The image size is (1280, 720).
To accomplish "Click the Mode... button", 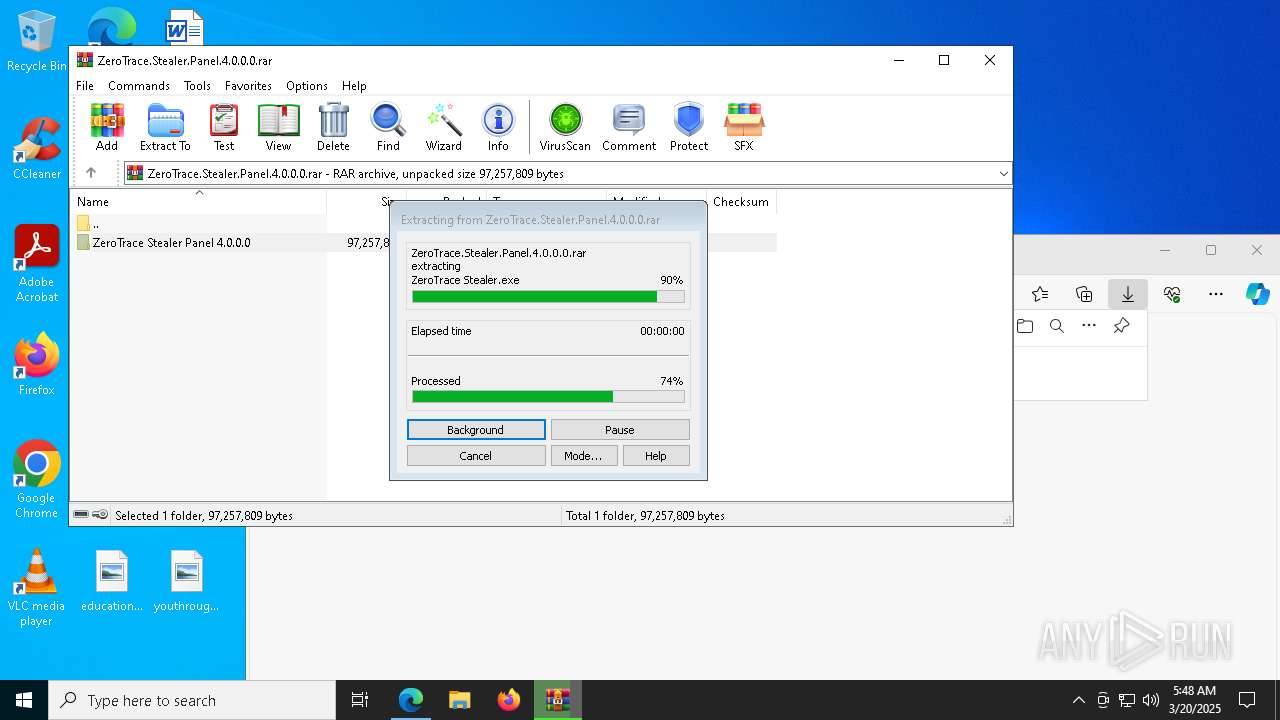I will (x=583, y=456).
